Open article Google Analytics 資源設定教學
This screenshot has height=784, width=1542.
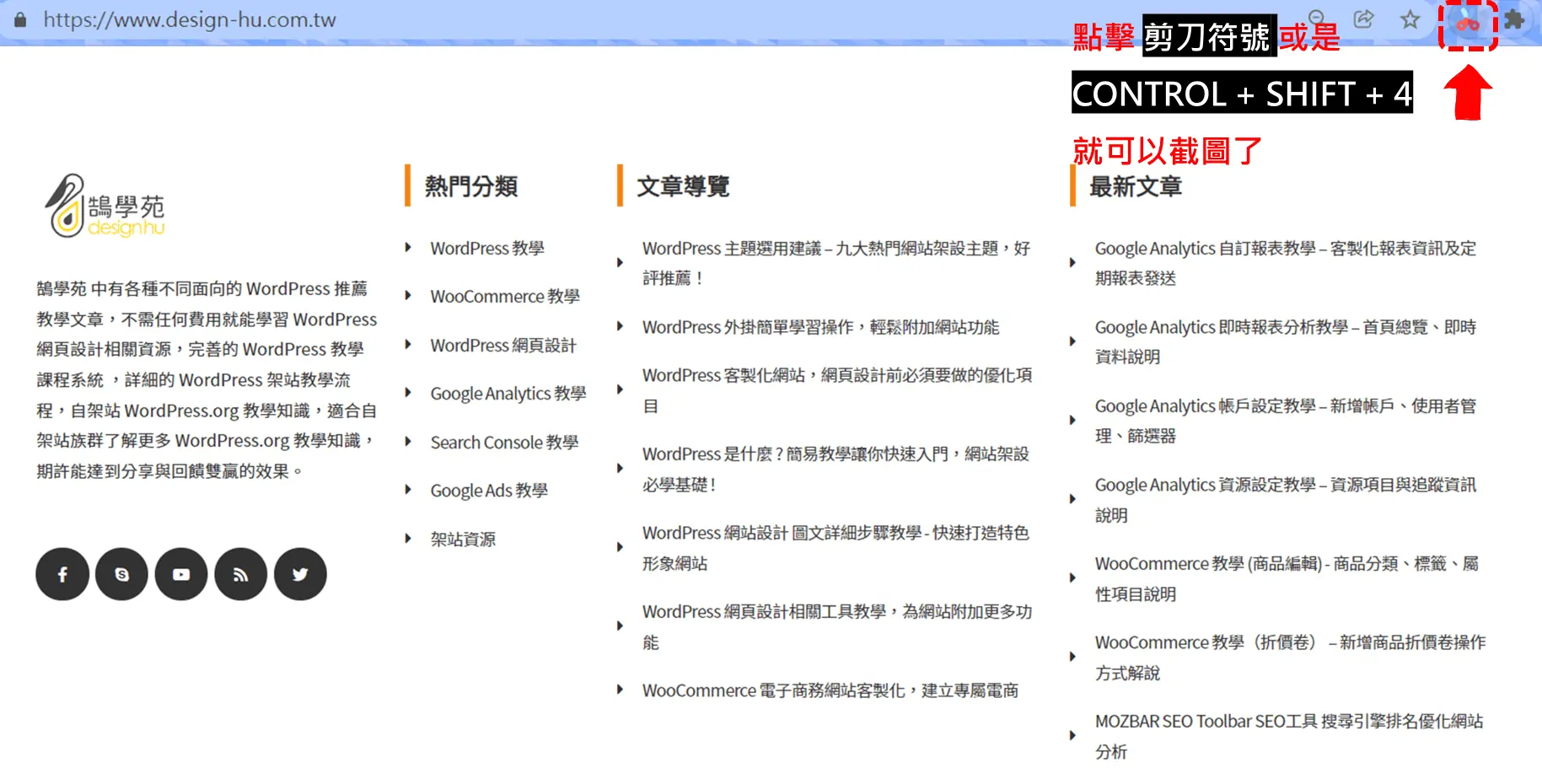1286,499
